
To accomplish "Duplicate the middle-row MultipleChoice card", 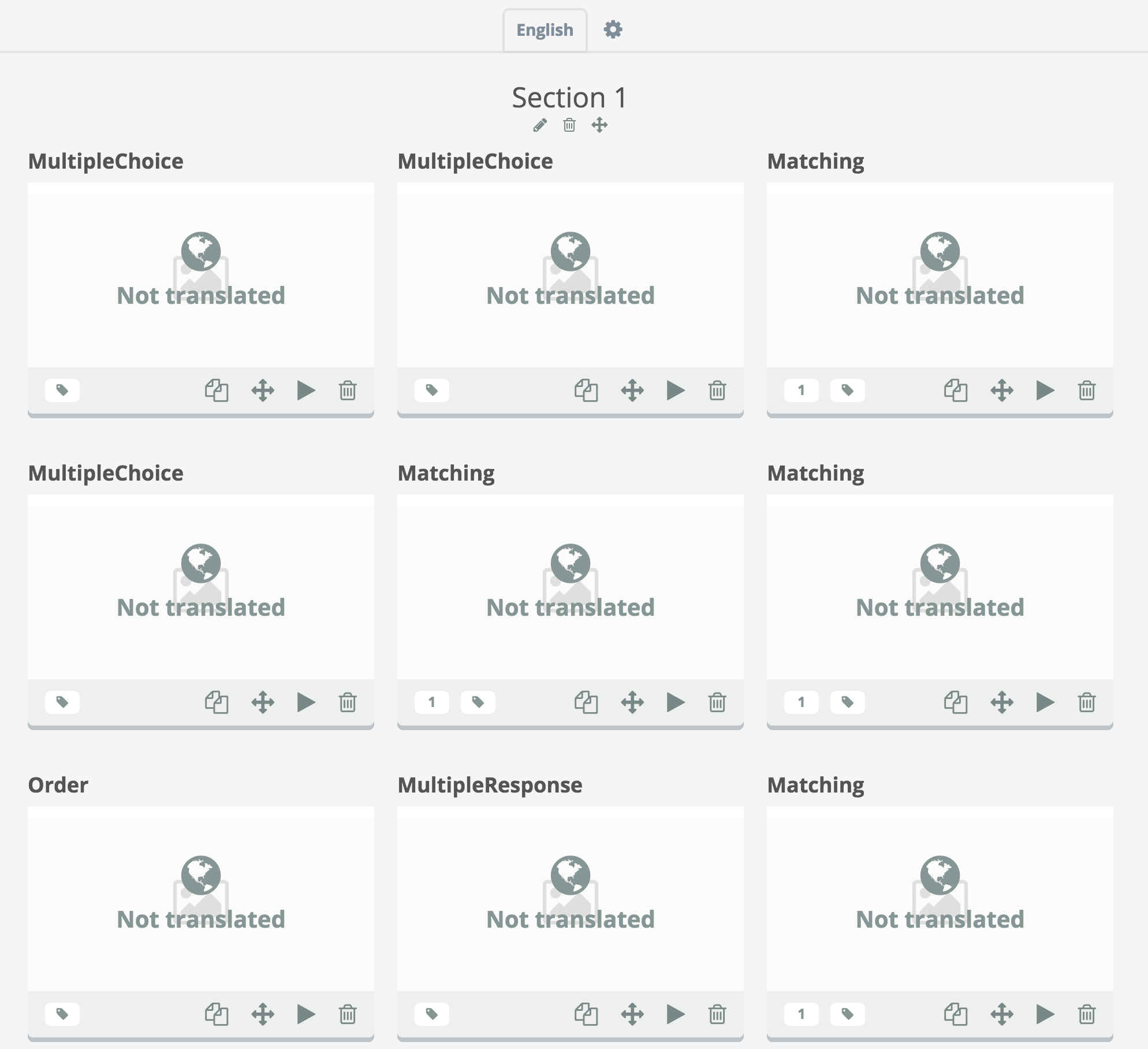I will pos(217,702).
